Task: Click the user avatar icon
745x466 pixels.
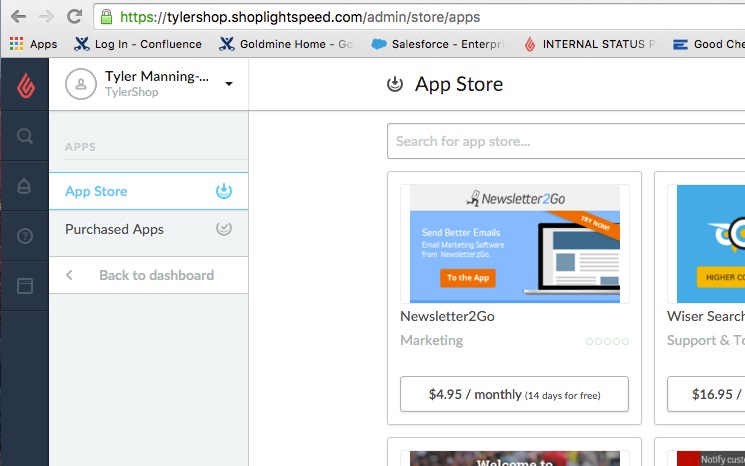Action: tap(81, 84)
